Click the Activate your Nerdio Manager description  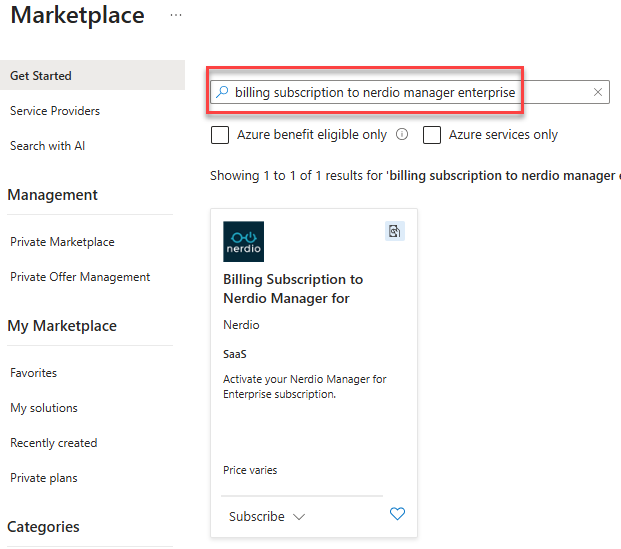tap(305, 387)
